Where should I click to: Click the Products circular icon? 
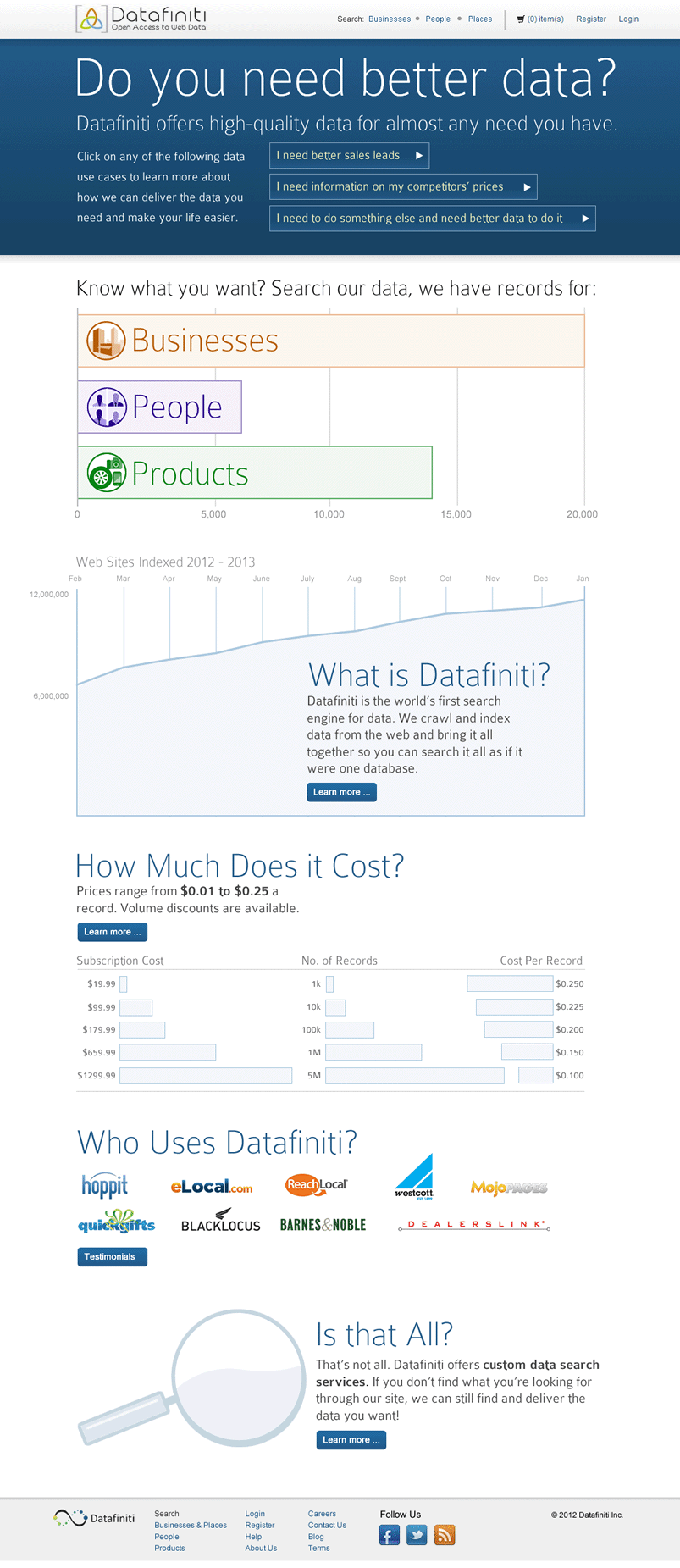point(107,474)
